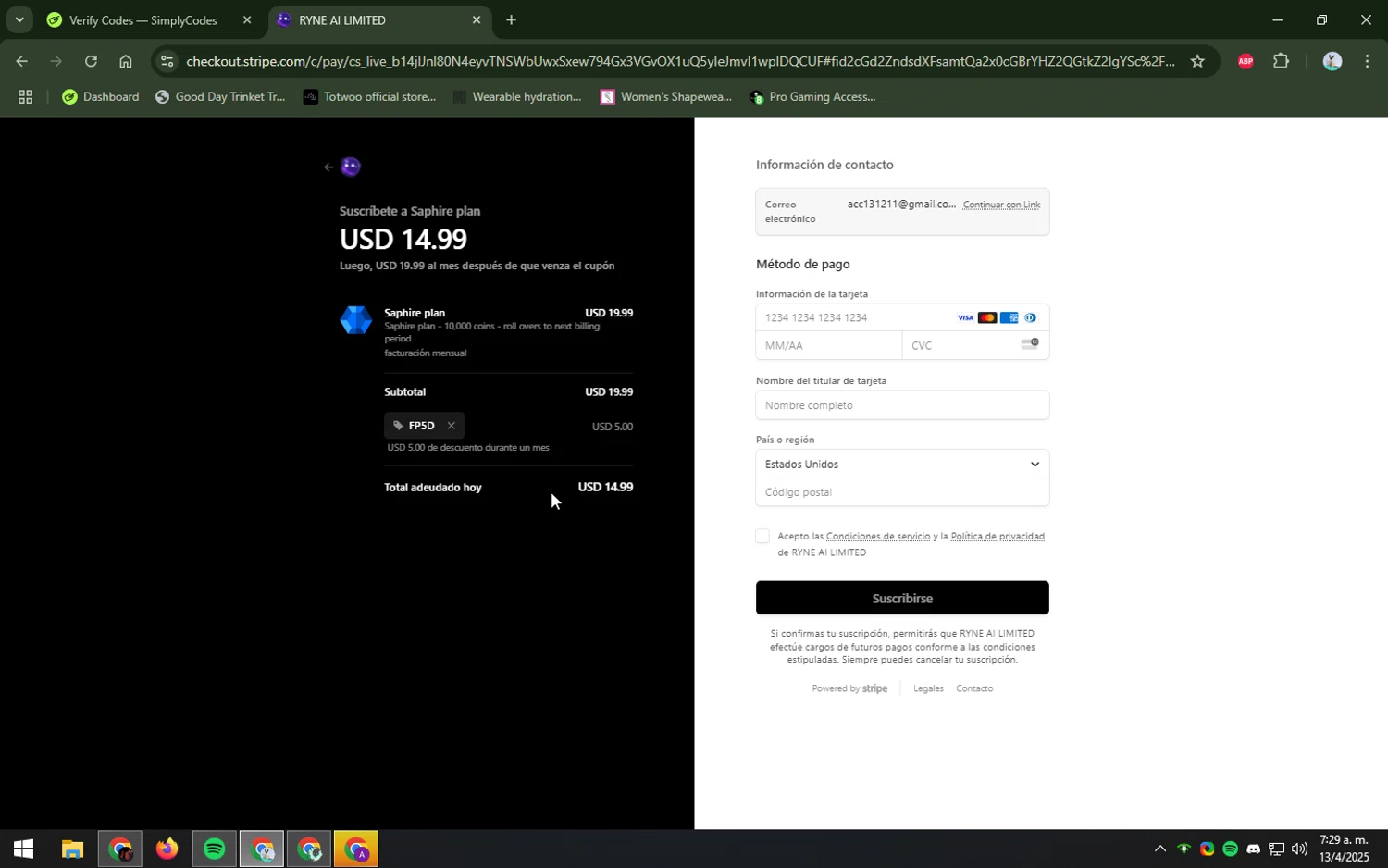Image resolution: width=1388 pixels, height=868 pixels.
Task: Show hidden system tray icons
Action: click(x=1160, y=849)
